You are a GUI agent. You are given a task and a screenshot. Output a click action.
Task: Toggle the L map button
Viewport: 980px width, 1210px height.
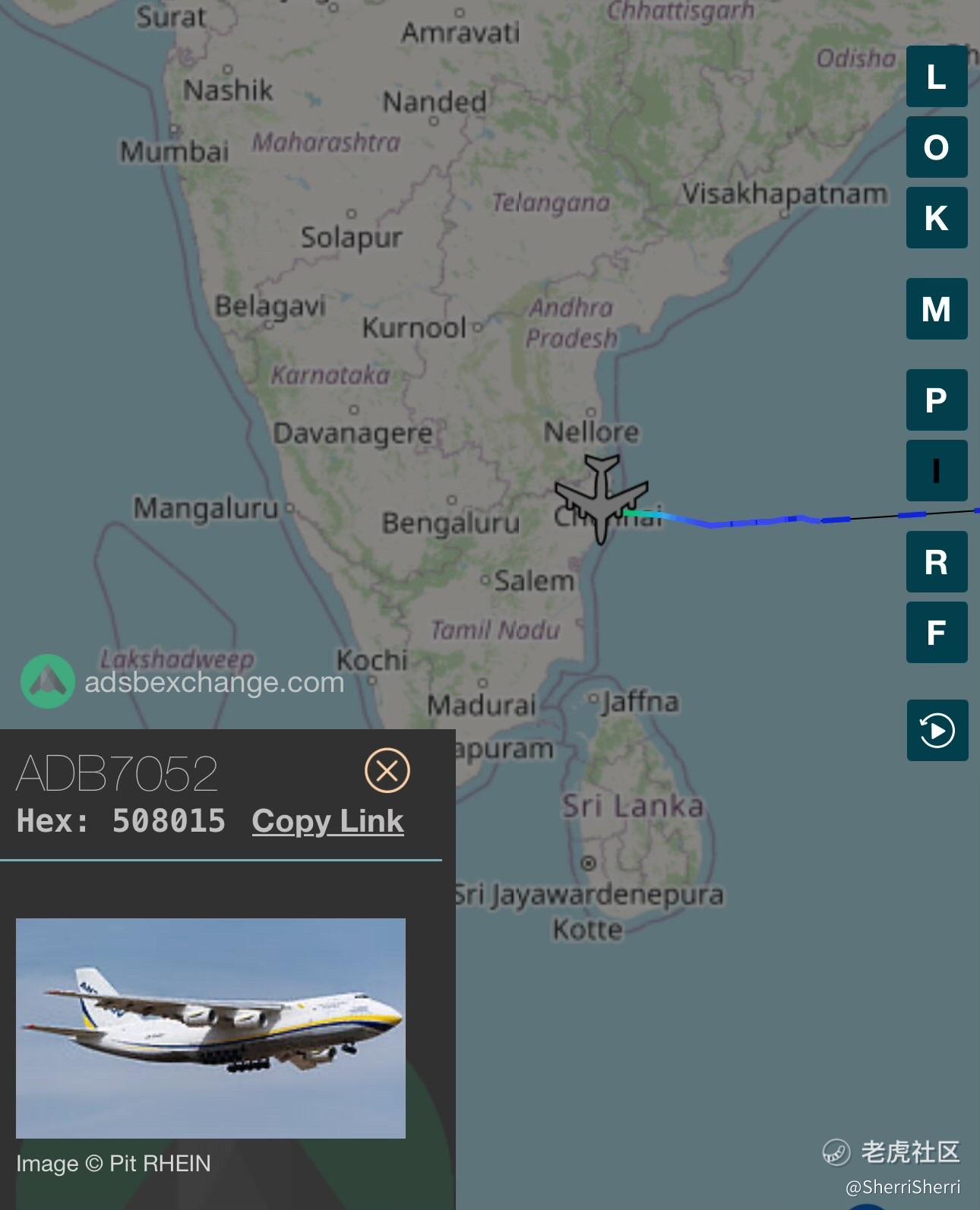point(936,76)
